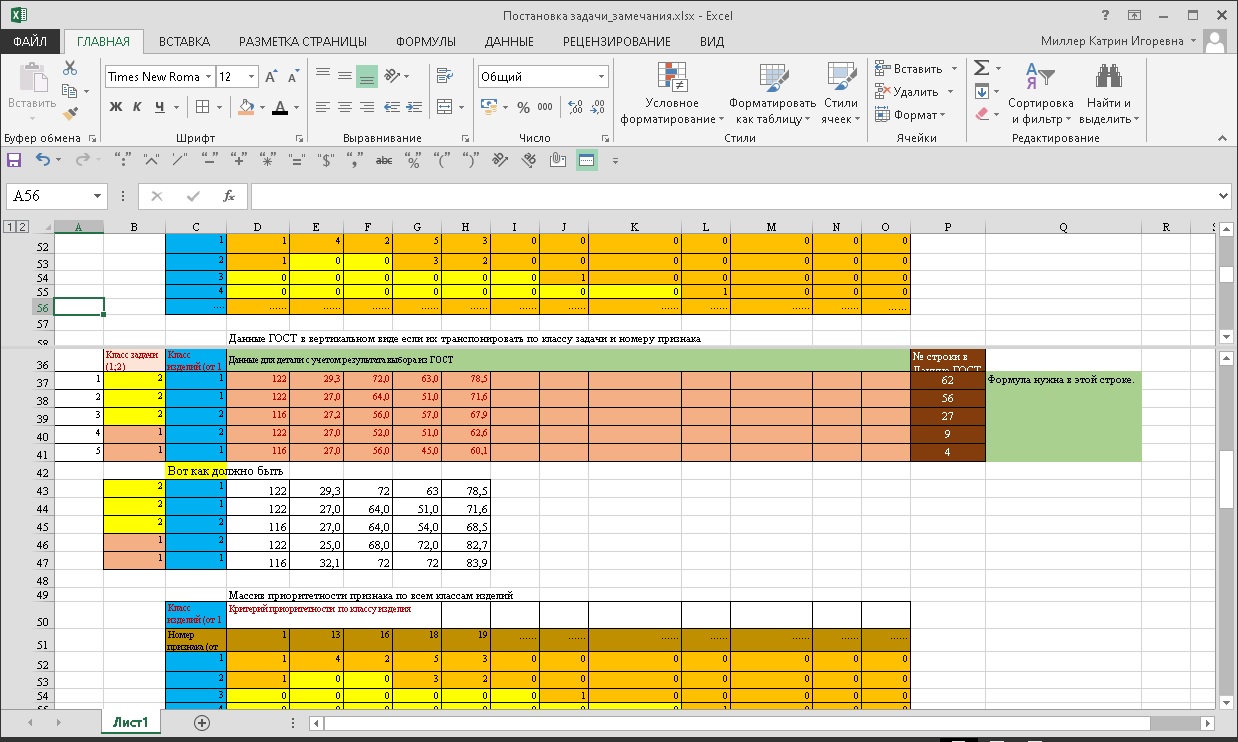Click the Wrap Text icon
The width and height of the screenshot is (1238, 742).
443,77
